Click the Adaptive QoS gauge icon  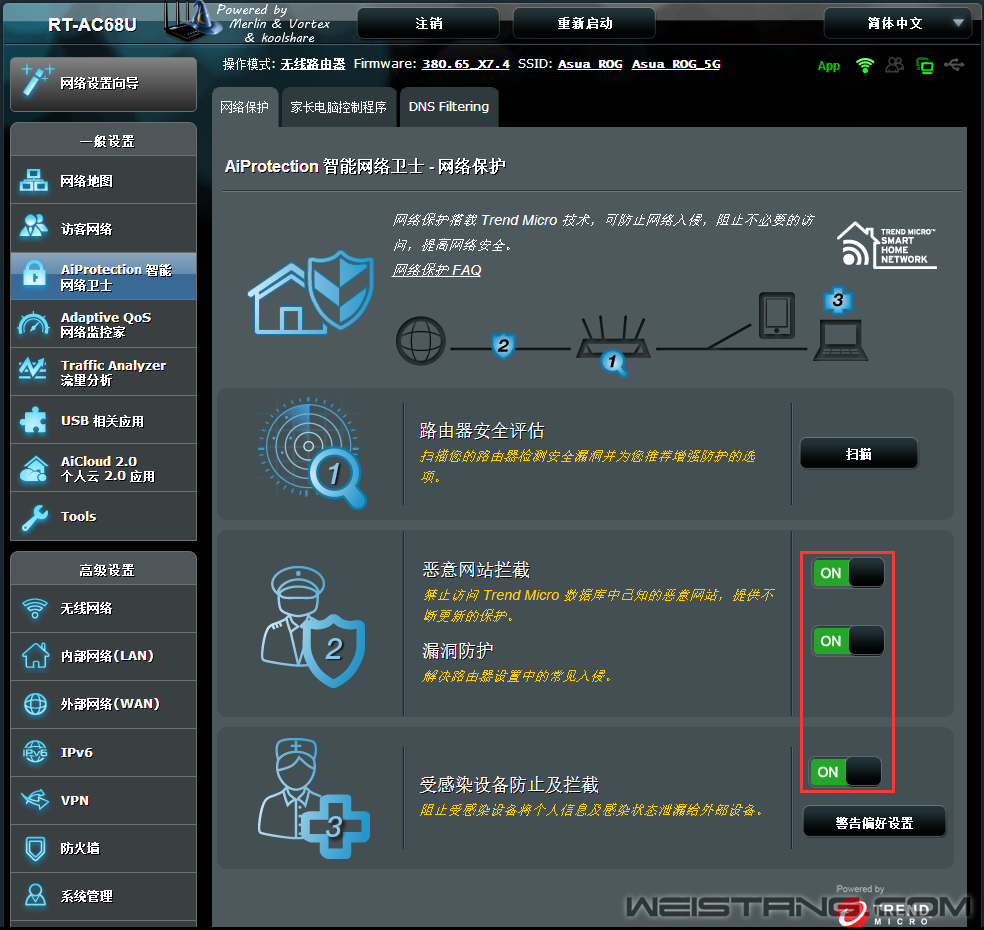(x=34, y=323)
